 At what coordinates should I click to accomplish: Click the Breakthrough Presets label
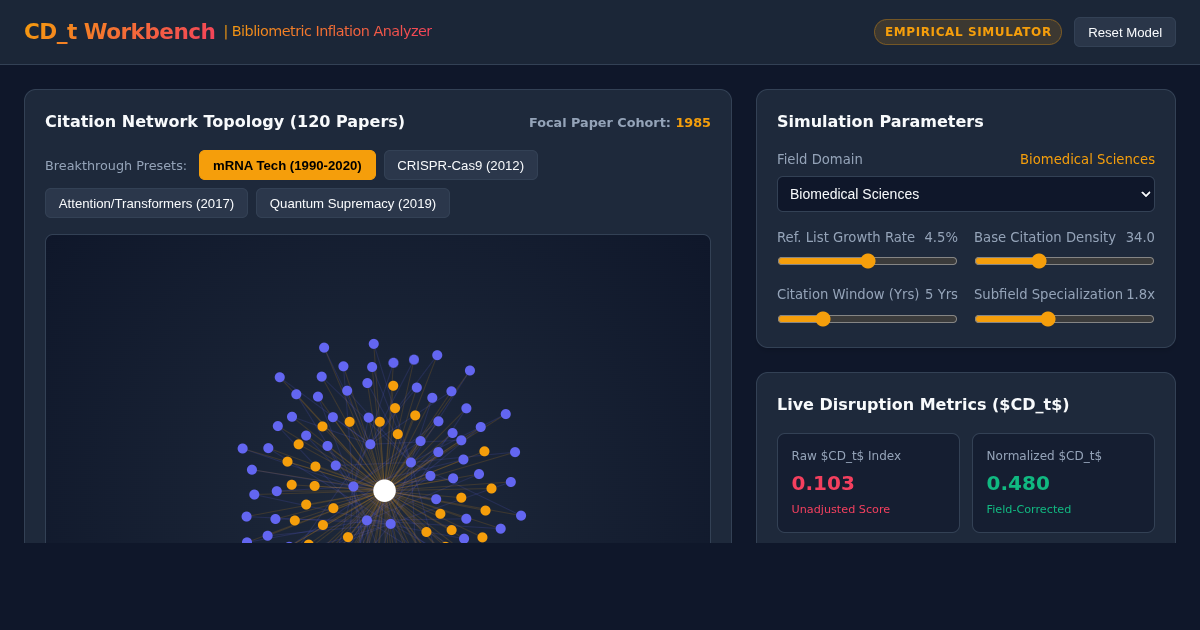pyautogui.click(x=116, y=165)
